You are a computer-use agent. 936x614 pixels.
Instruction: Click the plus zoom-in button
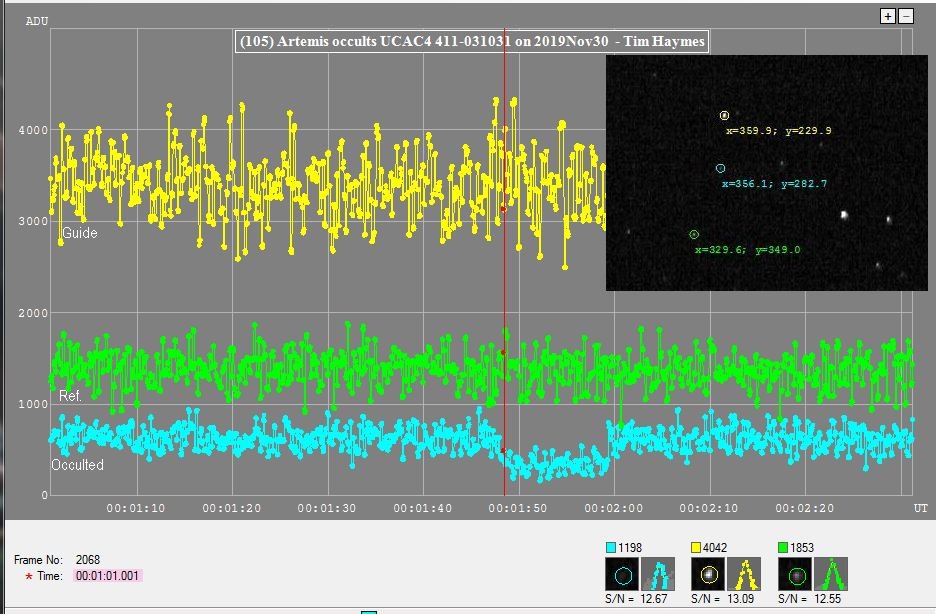pyautogui.click(x=887, y=16)
